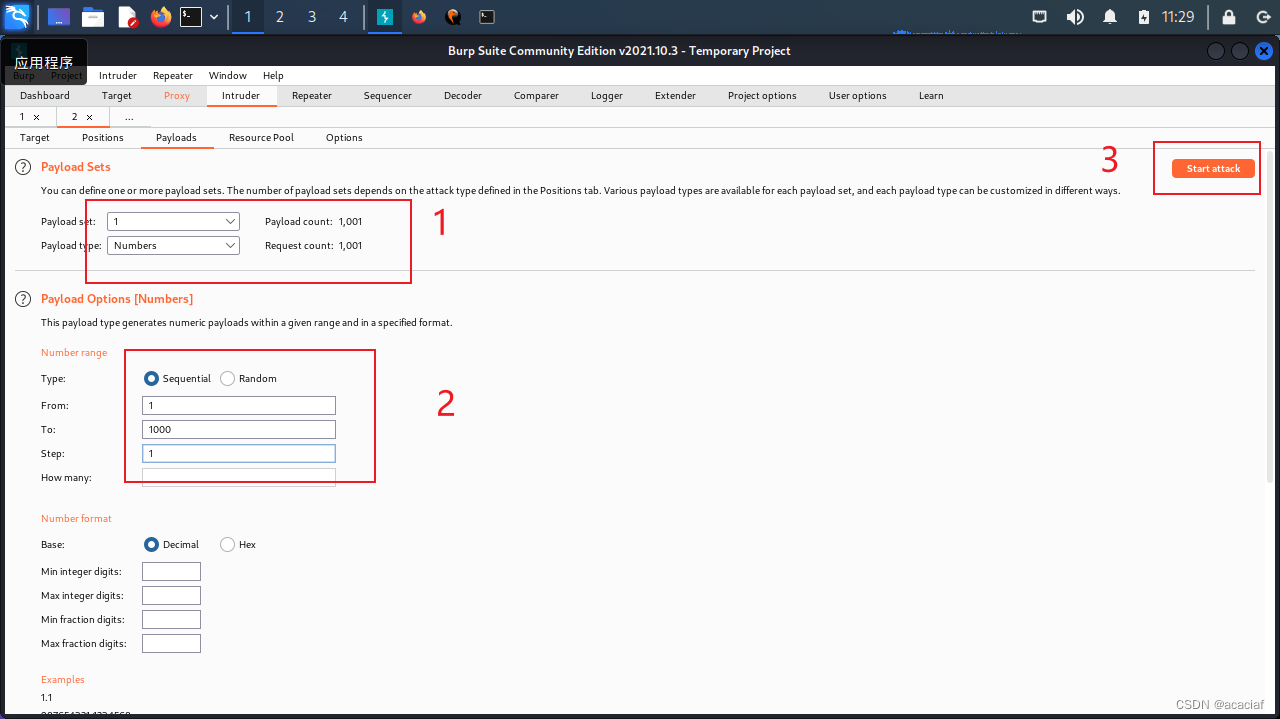
Task: Open the terminal emulator launcher
Action: click(x=191, y=17)
